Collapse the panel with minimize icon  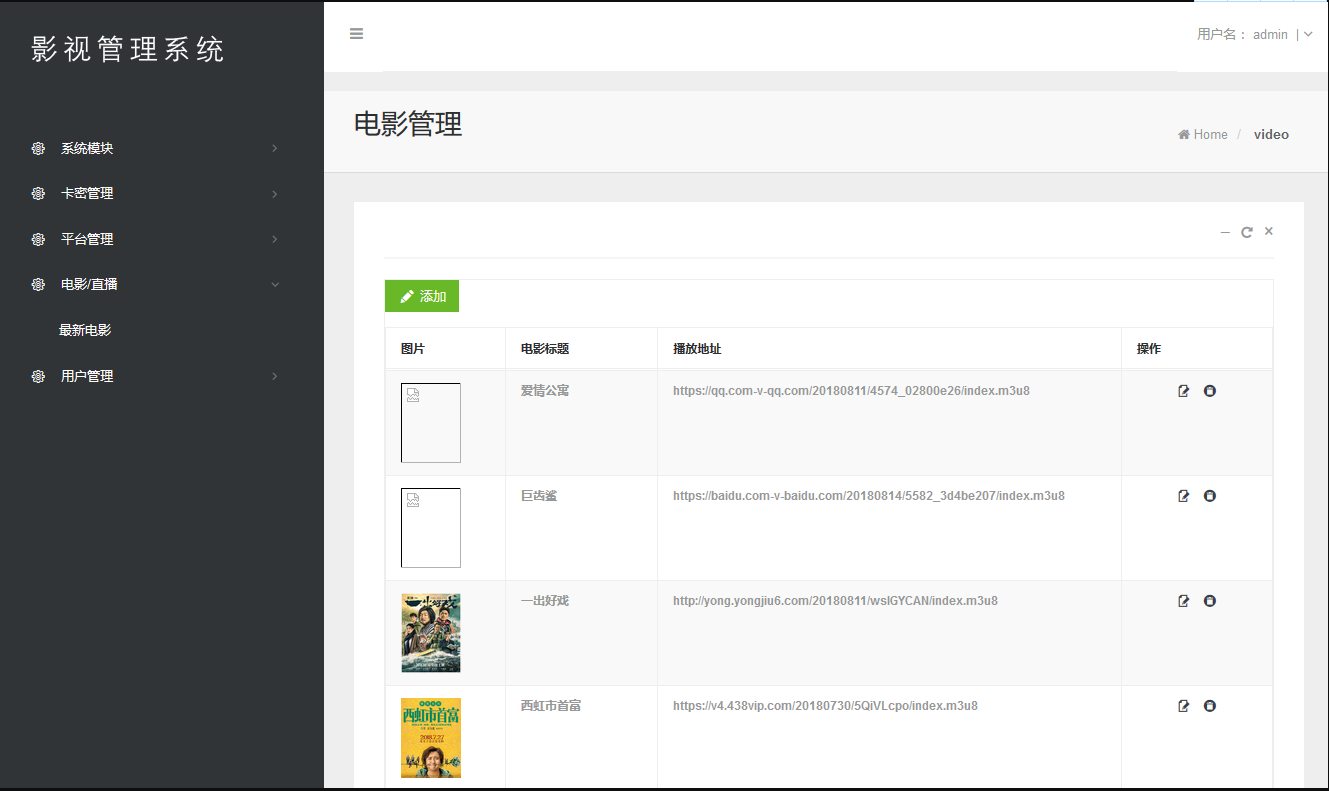coord(1225,232)
